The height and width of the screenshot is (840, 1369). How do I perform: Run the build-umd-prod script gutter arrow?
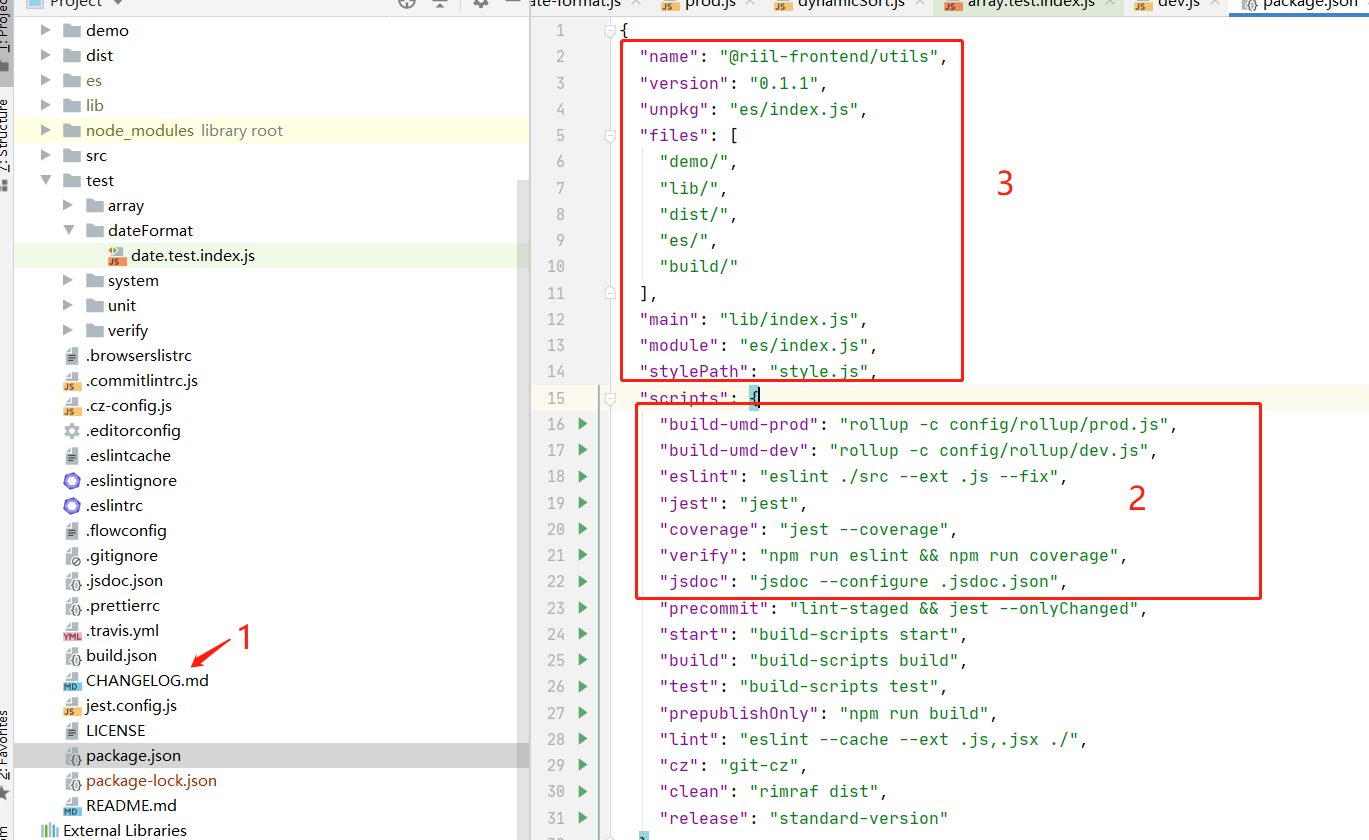(x=584, y=424)
